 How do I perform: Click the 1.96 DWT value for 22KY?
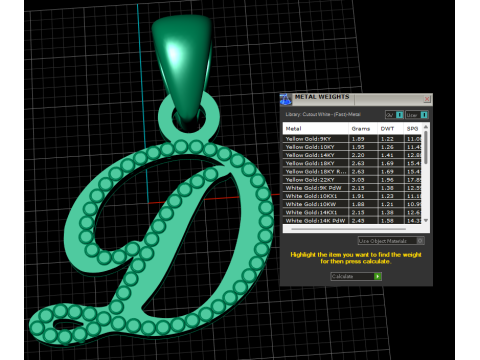point(387,180)
